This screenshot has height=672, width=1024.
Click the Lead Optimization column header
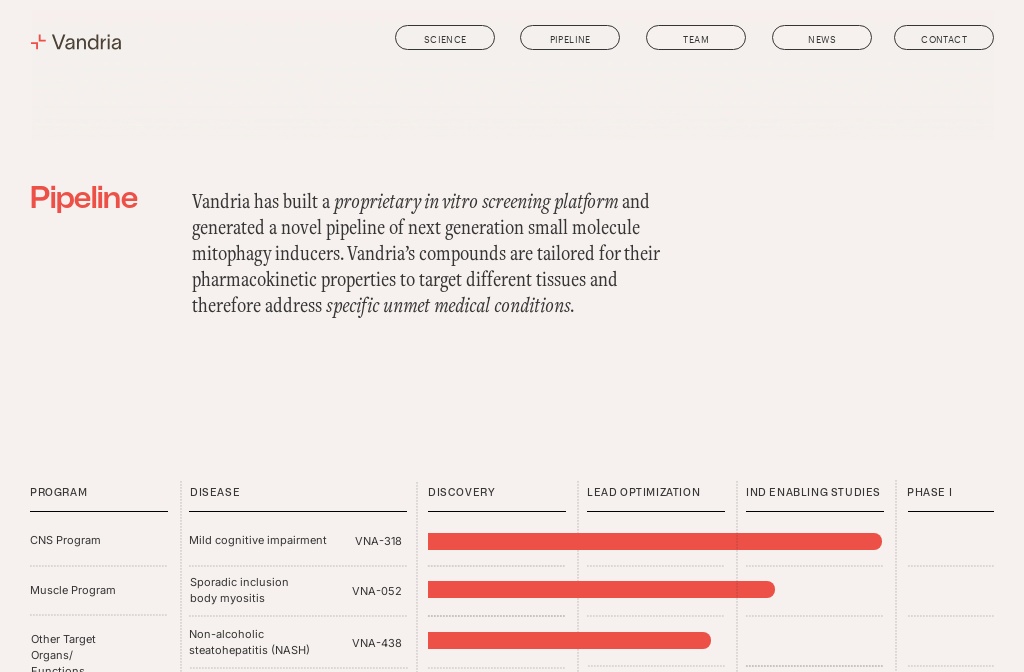tap(644, 492)
